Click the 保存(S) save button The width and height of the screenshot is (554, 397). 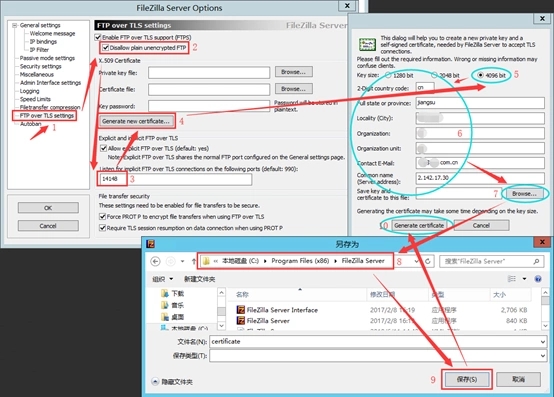pyautogui.click(x=466, y=379)
